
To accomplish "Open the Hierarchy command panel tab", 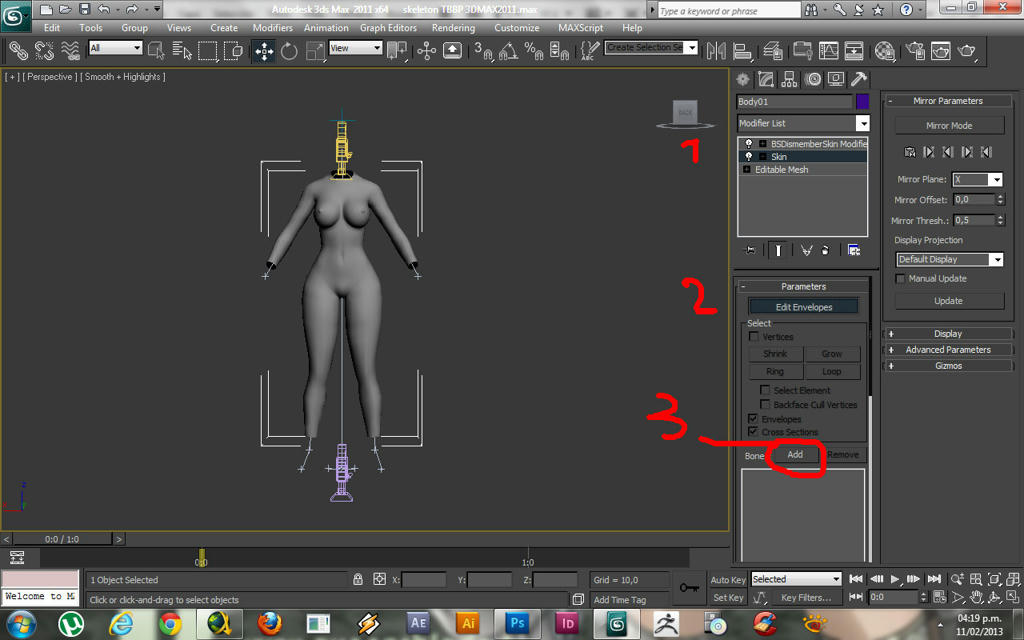I will (789, 80).
